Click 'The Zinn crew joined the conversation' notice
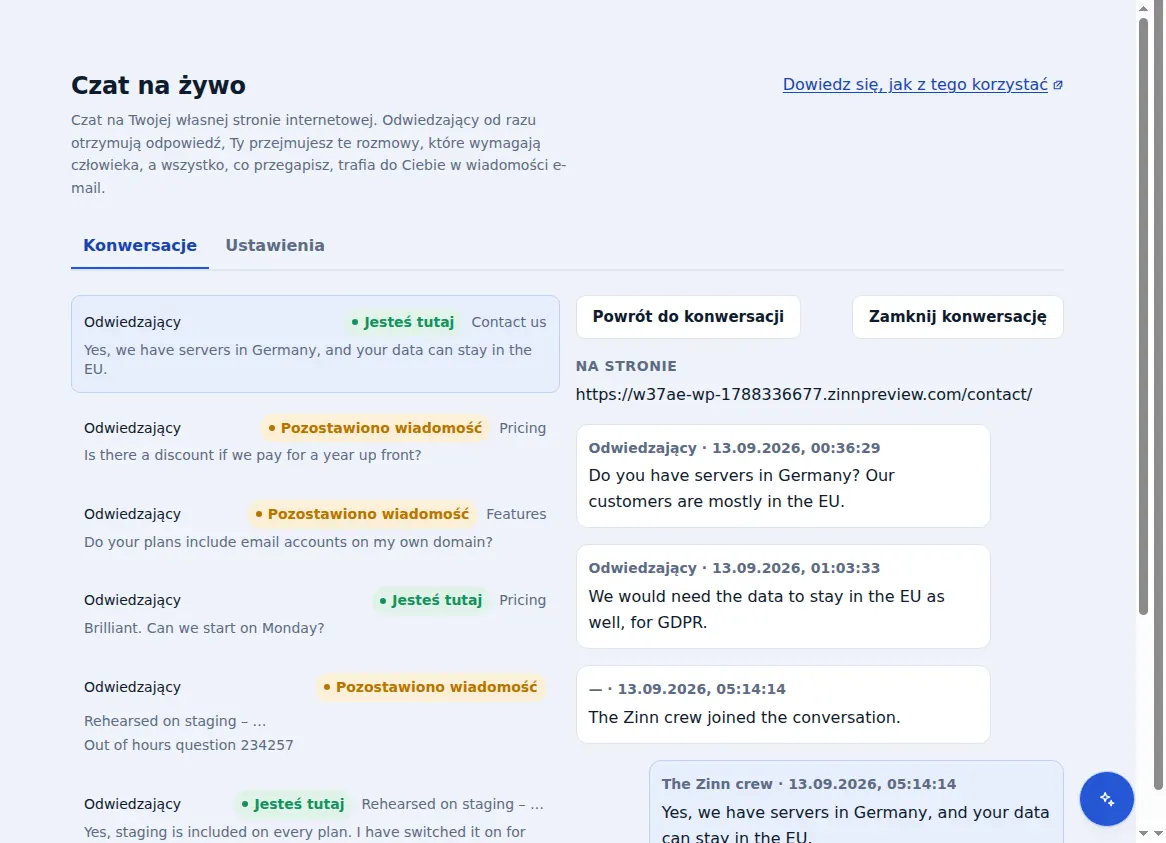This screenshot has width=1166, height=843. click(783, 705)
